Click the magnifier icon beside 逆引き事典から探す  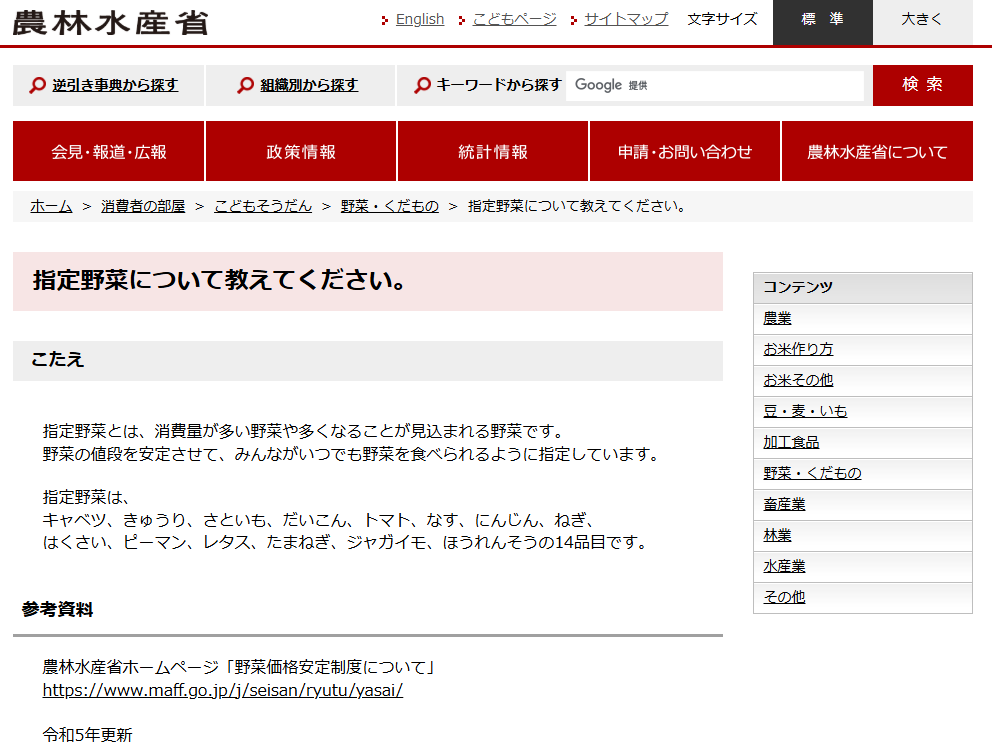click(x=37, y=85)
